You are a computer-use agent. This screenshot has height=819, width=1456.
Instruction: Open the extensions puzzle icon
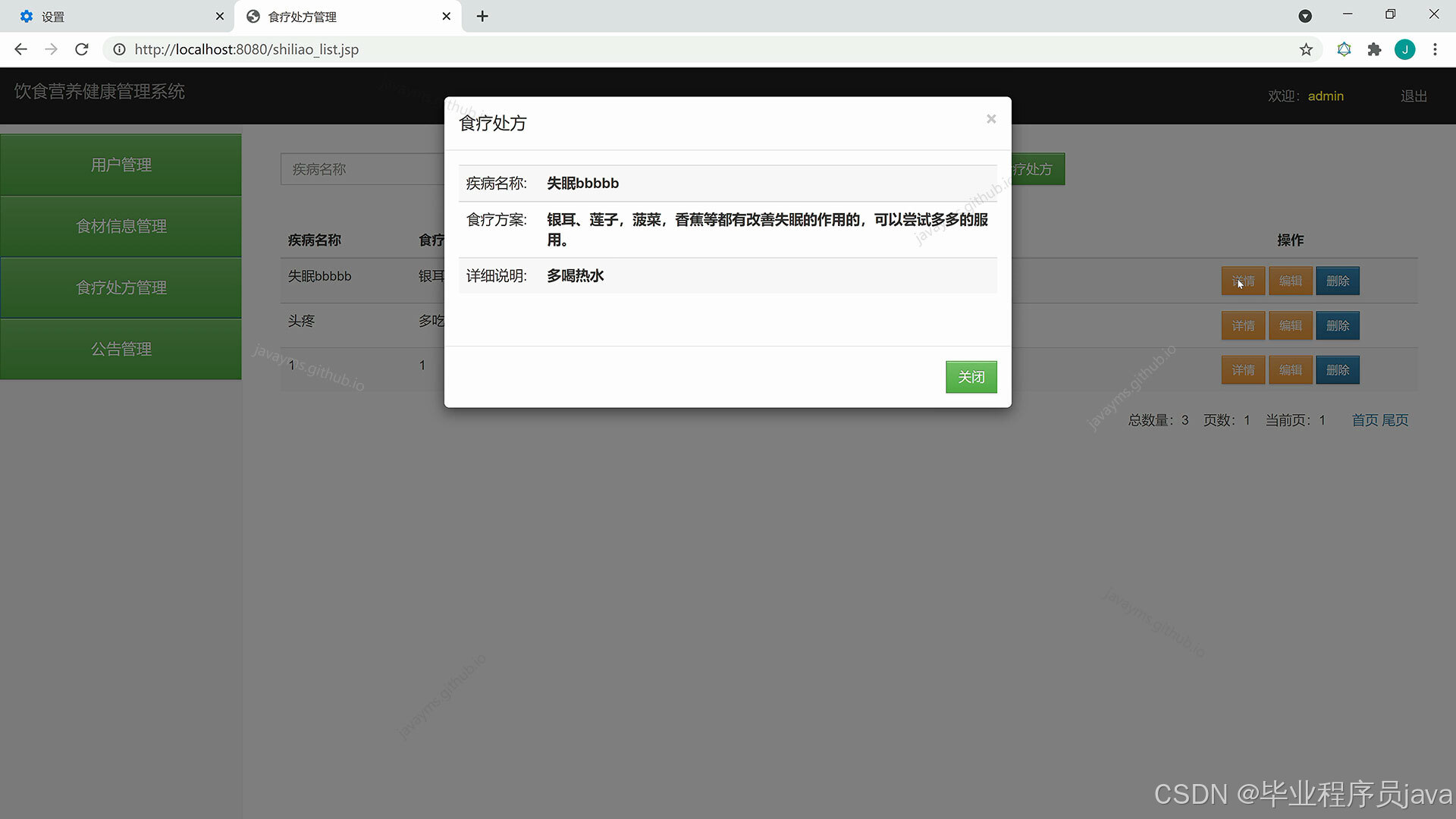(1374, 49)
